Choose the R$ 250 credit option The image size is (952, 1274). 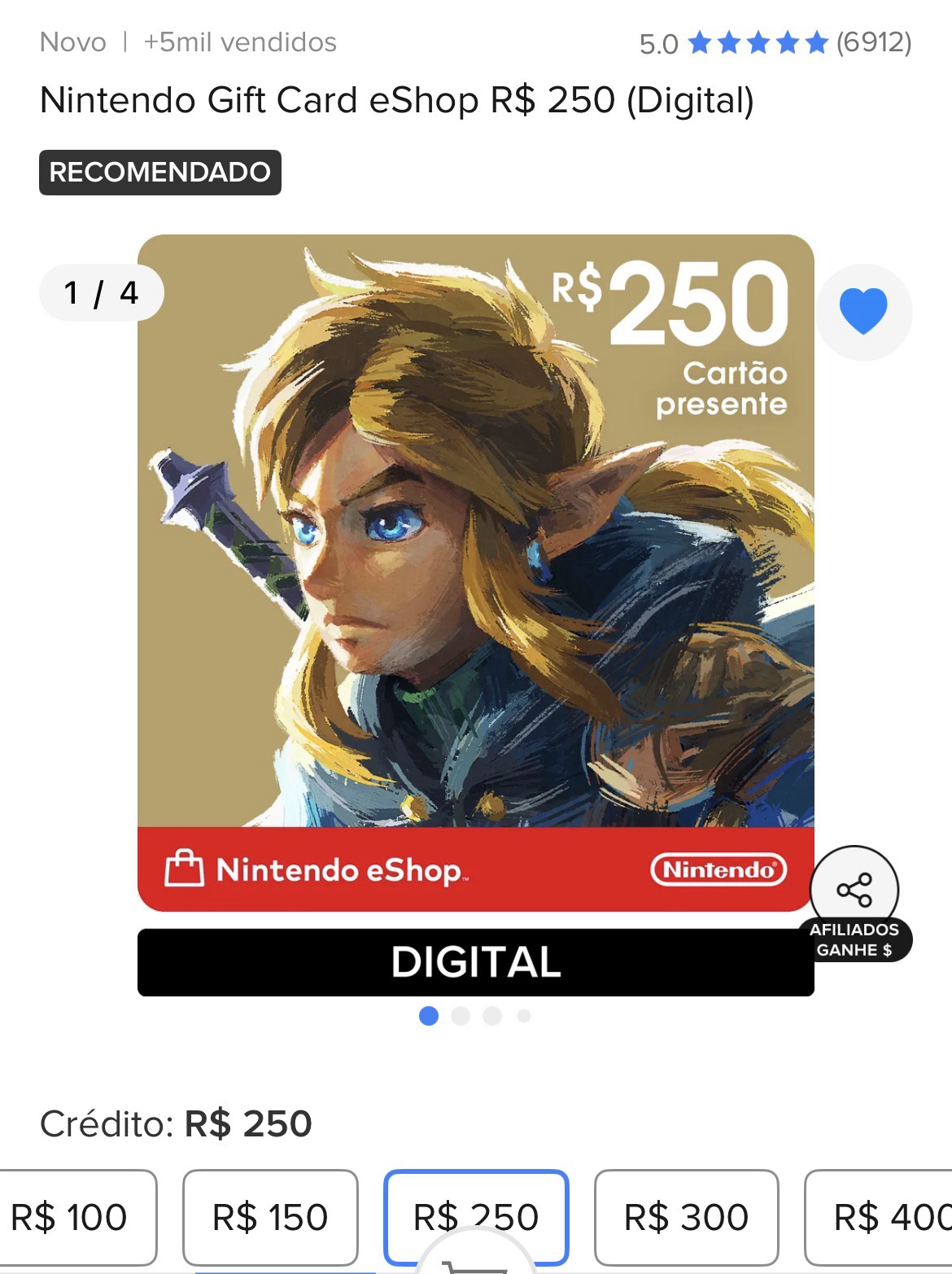click(476, 1217)
